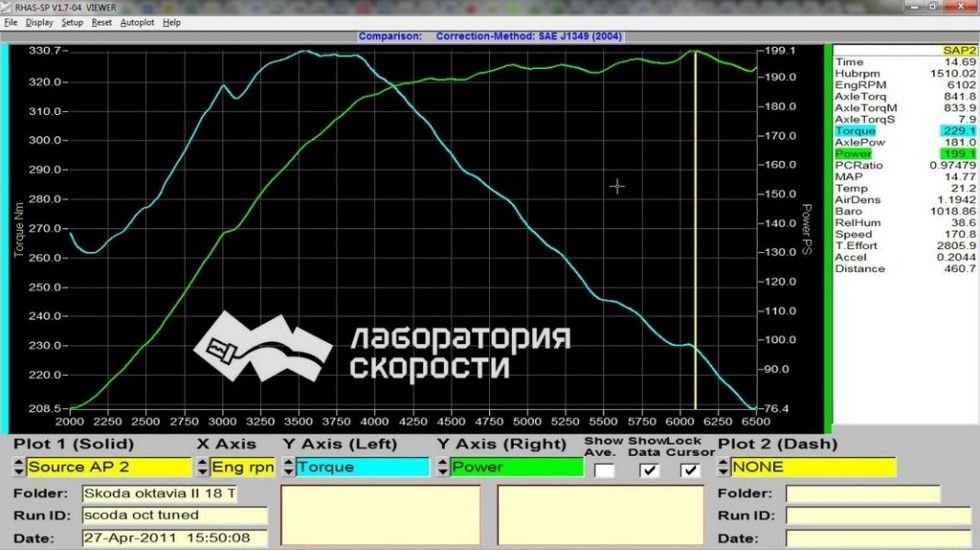Click the RHAS-SP app icon in title bar
This screenshot has height=550, width=980.
pyautogui.click(x=7, y=6)
